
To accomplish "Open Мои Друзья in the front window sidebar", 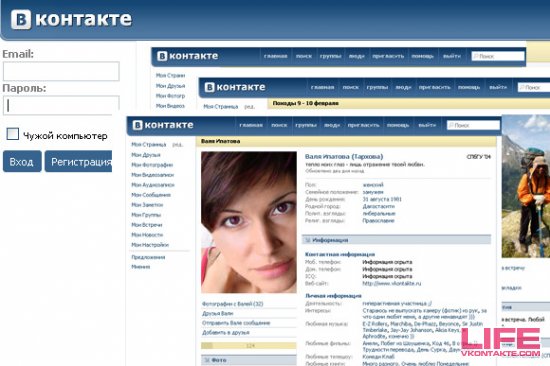I will [x=146, y=155].
